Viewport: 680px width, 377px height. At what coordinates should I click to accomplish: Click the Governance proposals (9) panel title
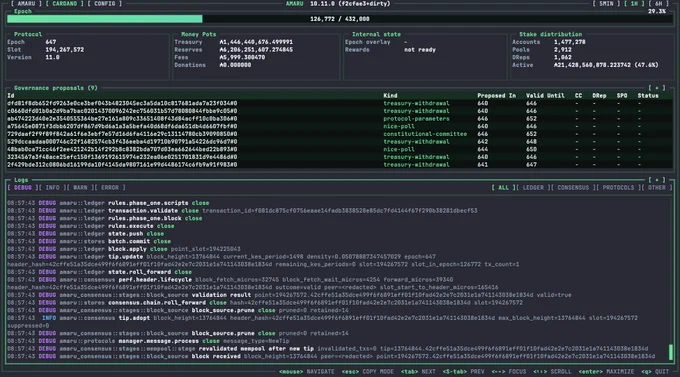56,88
